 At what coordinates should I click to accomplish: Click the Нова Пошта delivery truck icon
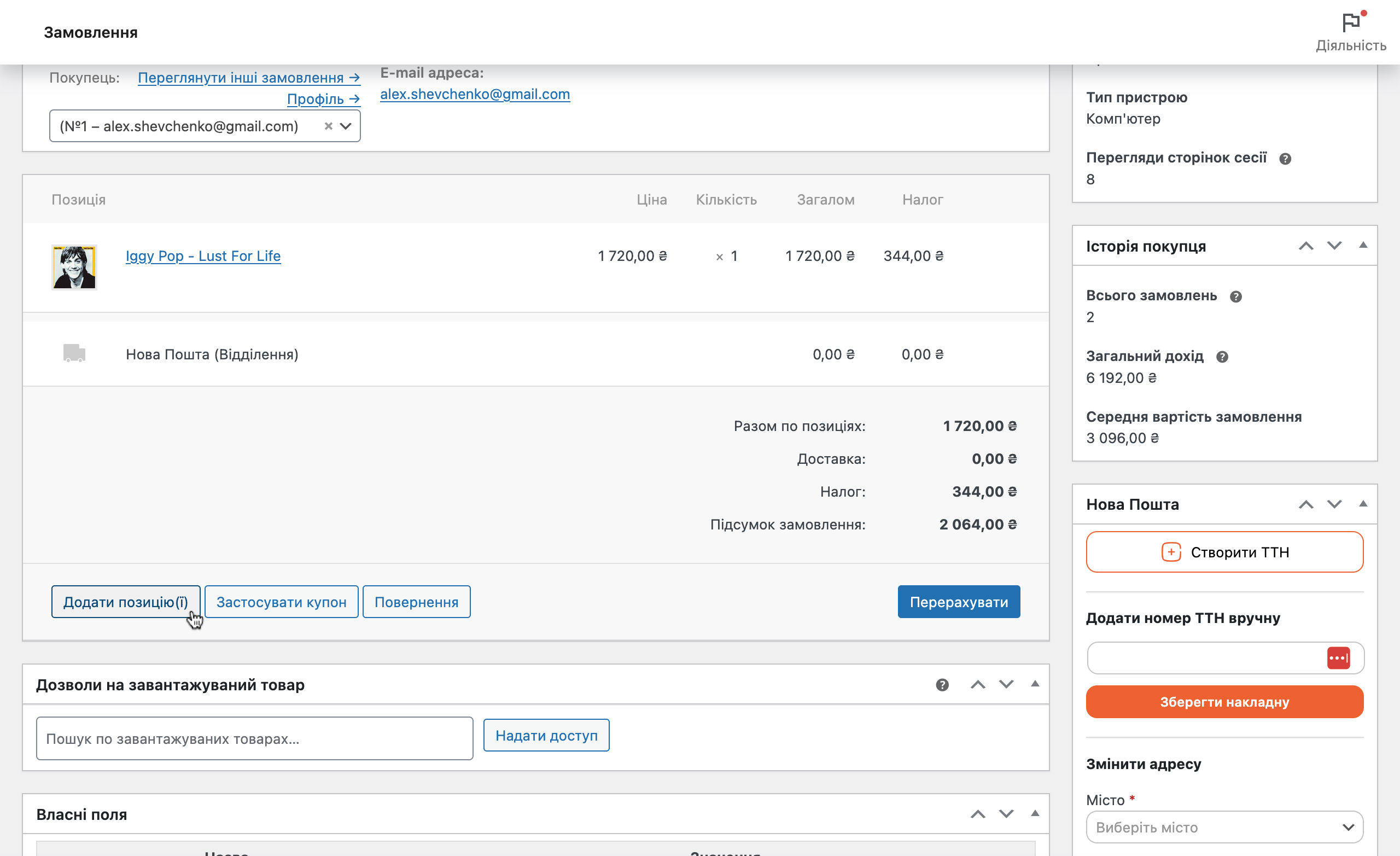pyautogui.click(x=74, y=353)
